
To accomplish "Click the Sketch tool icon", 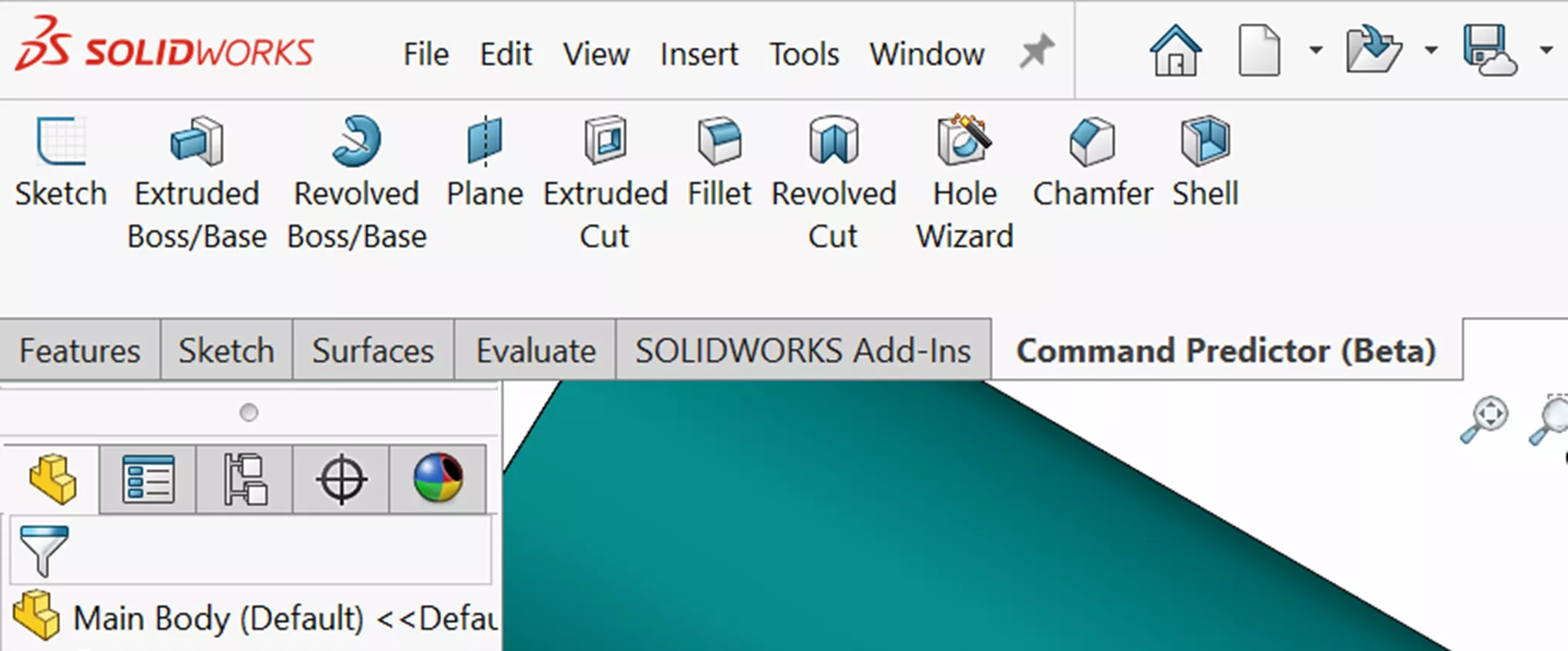I will click(x=60, y=142).
